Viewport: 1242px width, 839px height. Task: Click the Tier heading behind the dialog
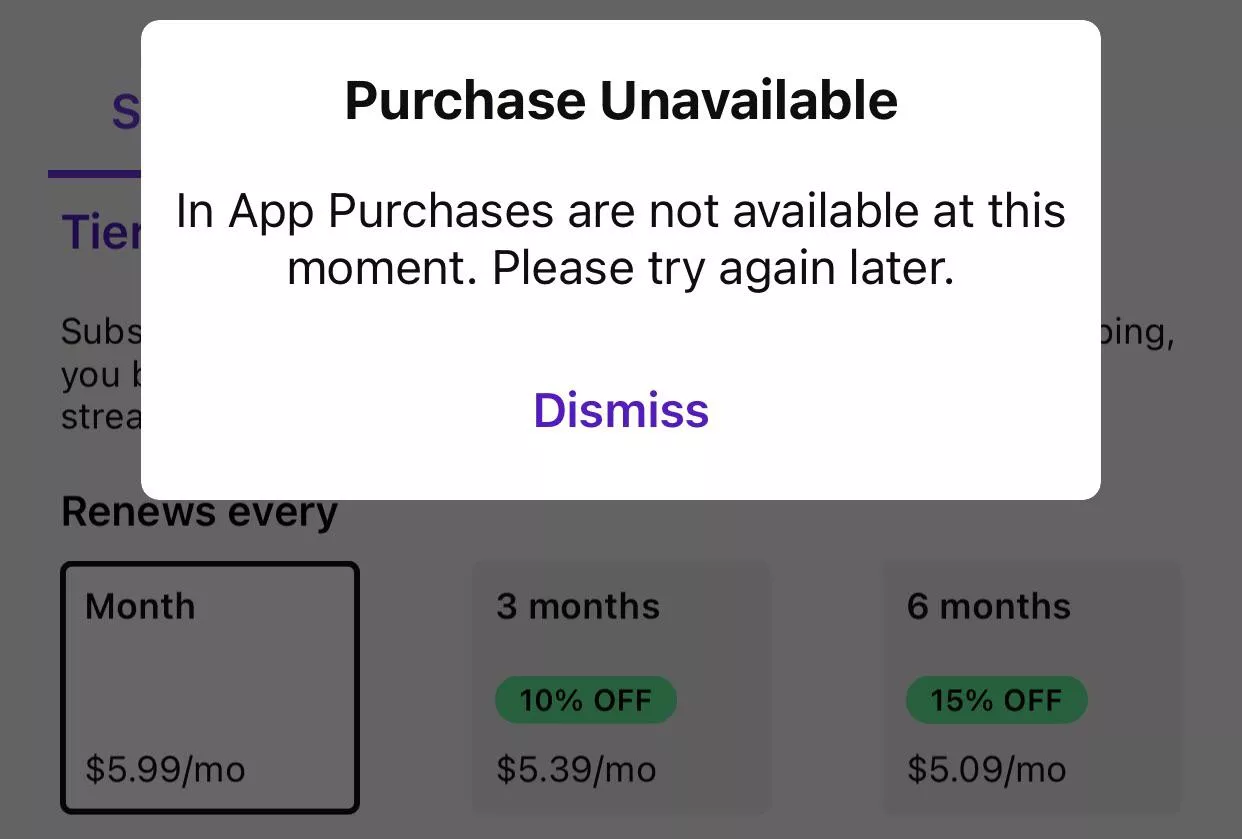[x=95, y=232]
